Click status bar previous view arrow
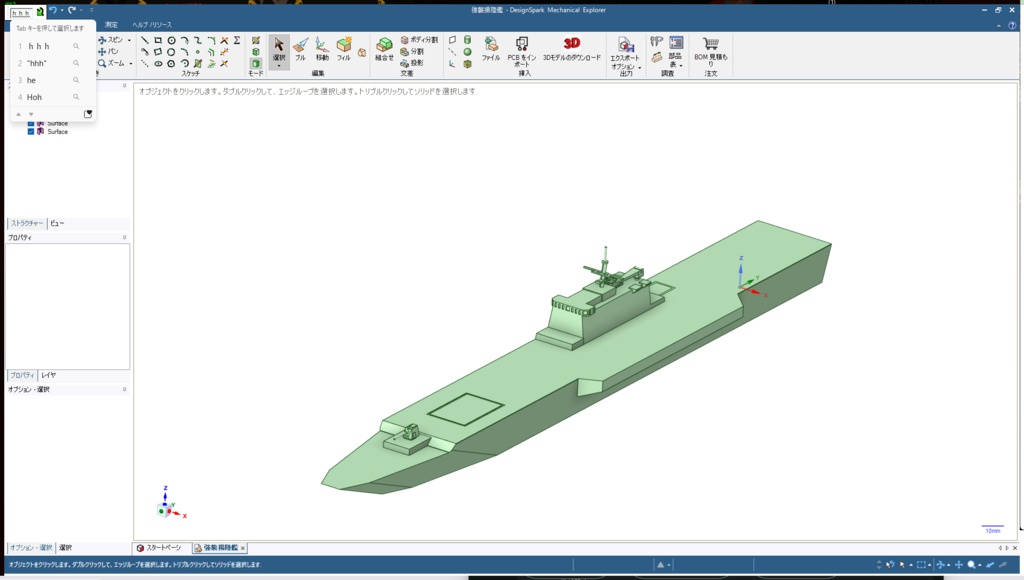This screenshot has height=580, width=1024. tap(990, 565)
